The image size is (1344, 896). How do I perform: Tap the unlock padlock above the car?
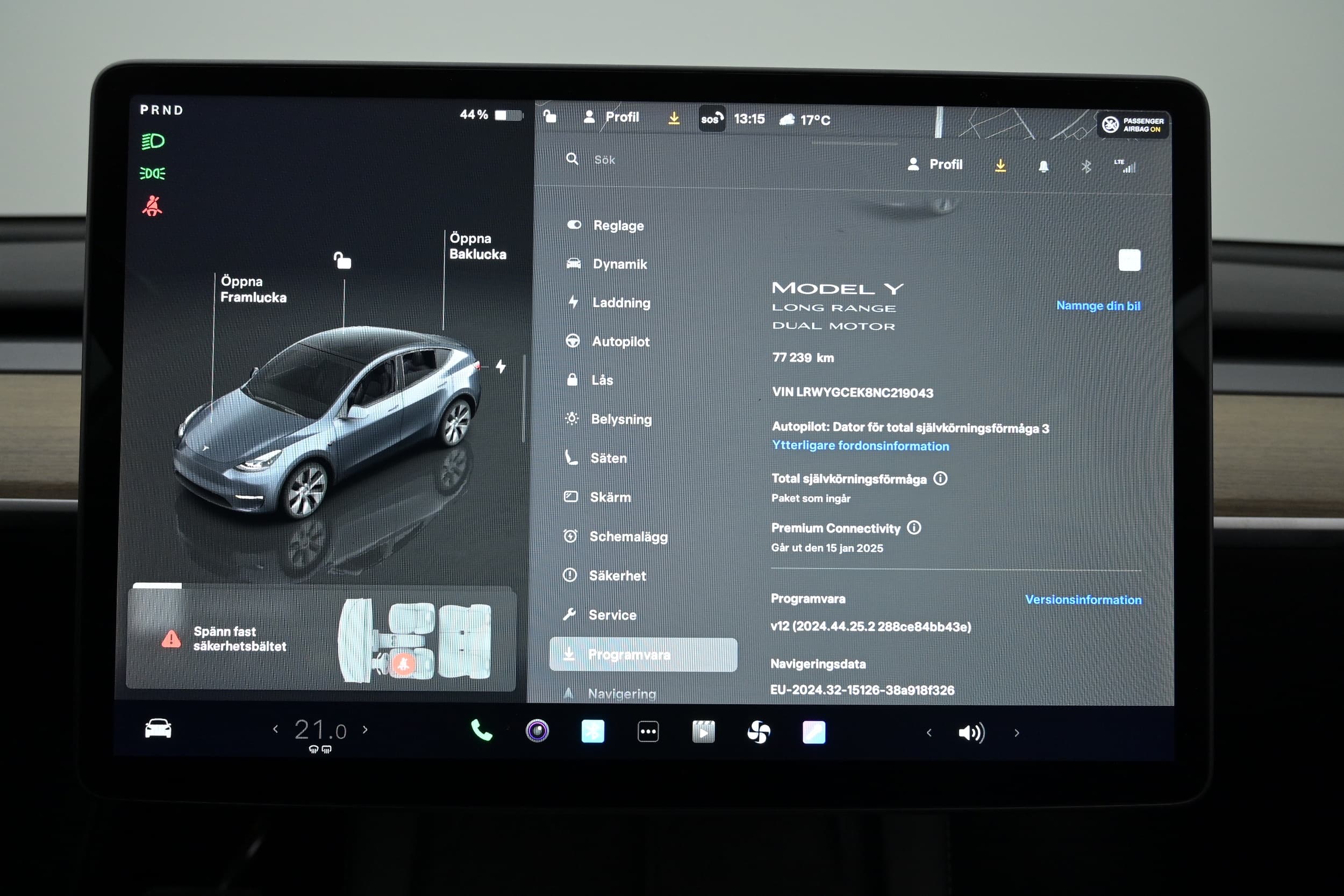pos(342,261)
